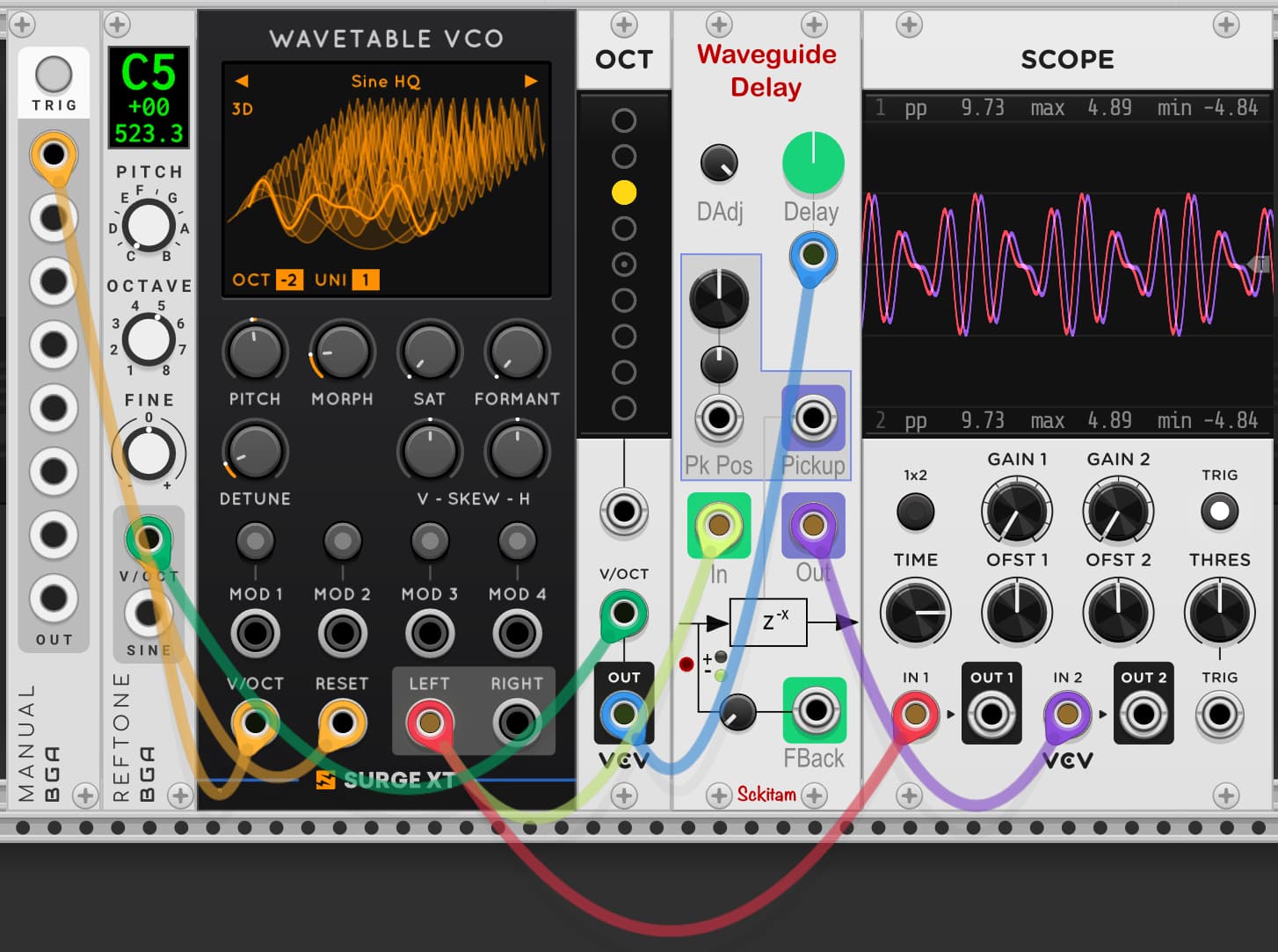The image size is (1278, 952).
Task: Click the first trigger output jack under TRIG
Action: 54,155
